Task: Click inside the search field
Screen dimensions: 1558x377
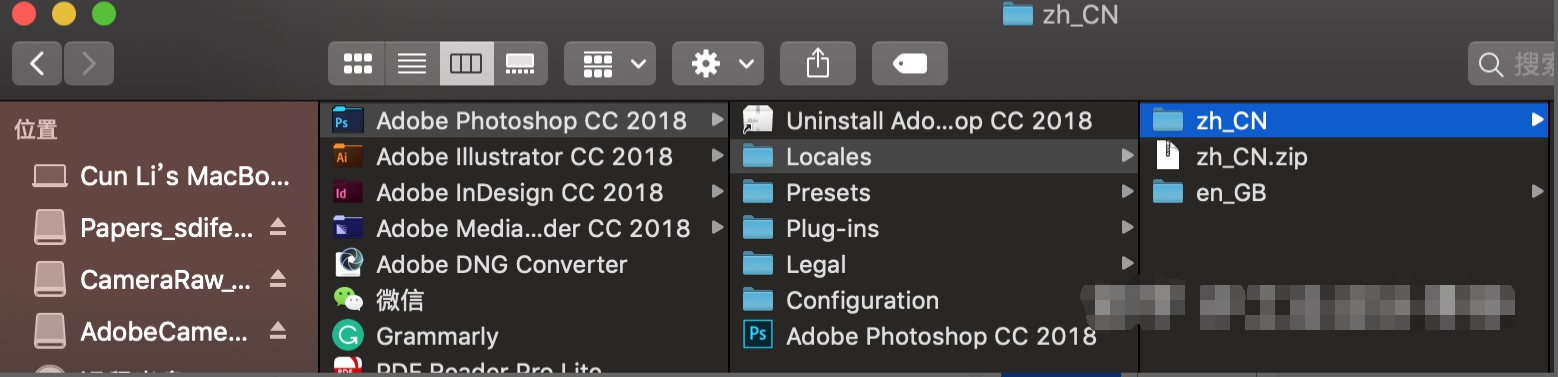Action: tap(1513, 64)
